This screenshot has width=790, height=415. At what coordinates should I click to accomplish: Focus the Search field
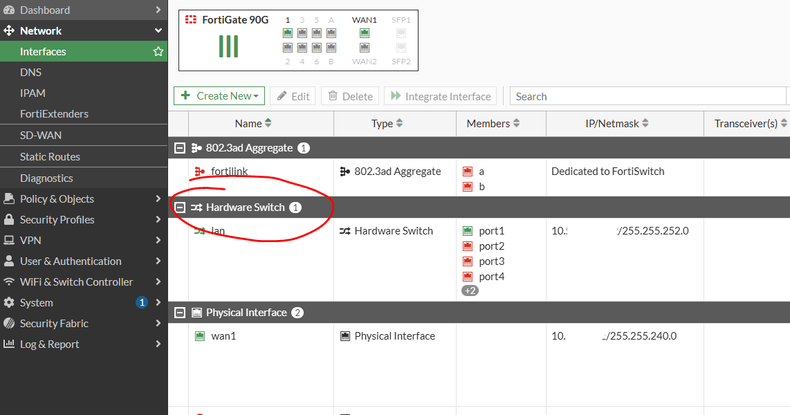[648, 96]
